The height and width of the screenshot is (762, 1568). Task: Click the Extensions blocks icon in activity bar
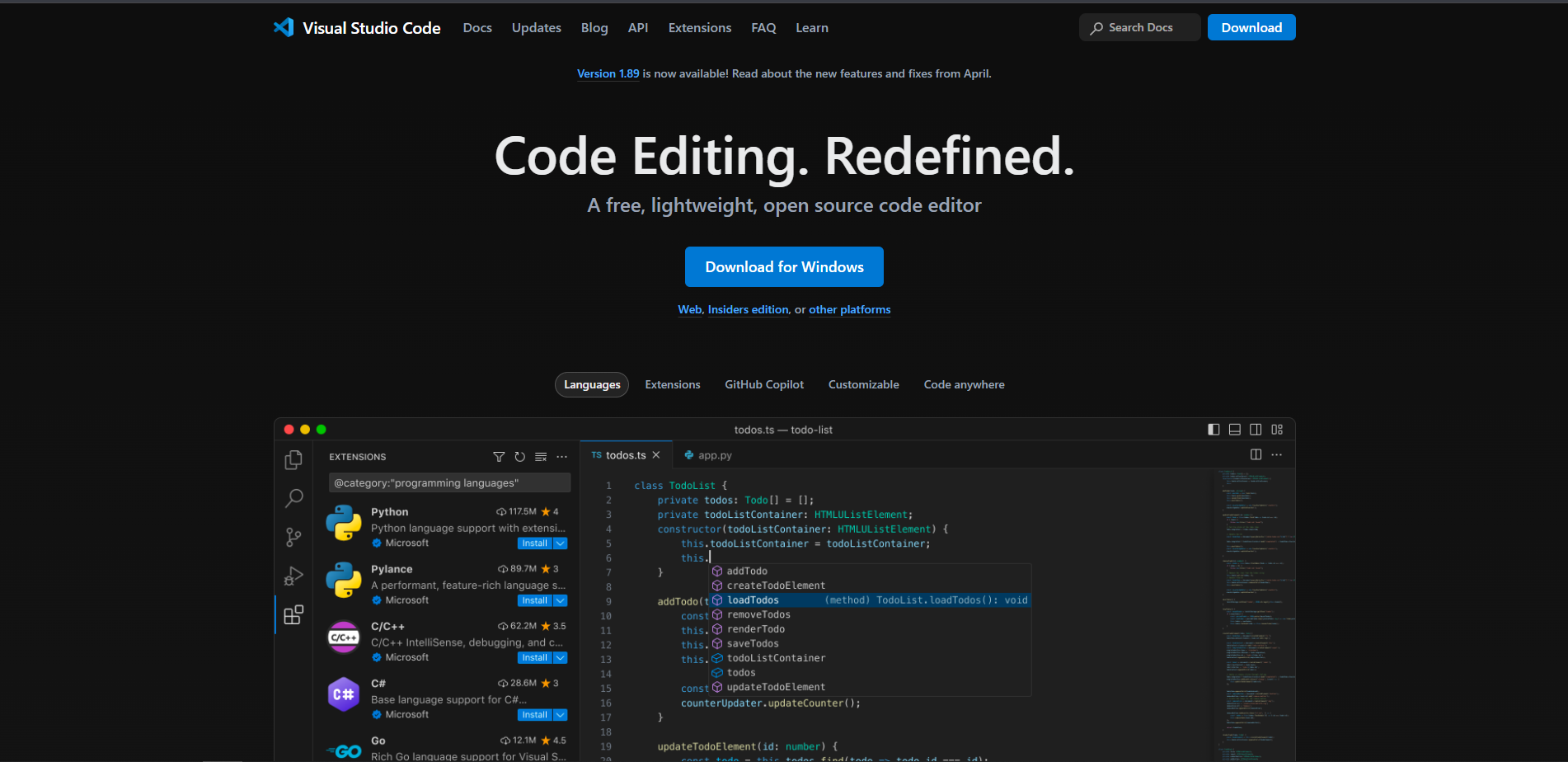pos(293,615)
